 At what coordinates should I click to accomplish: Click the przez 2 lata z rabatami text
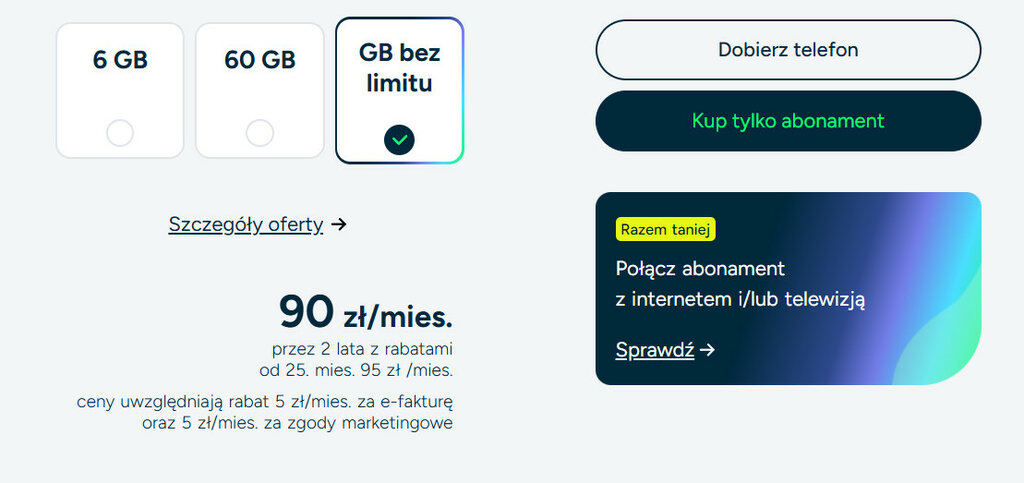[x=362, y=349]
